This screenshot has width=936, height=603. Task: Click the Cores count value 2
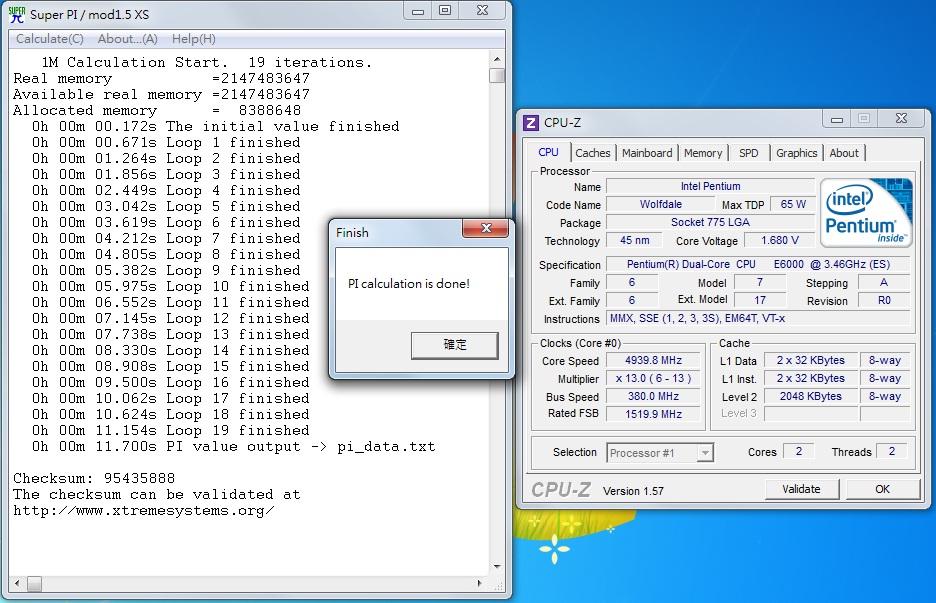coord(799,451)
